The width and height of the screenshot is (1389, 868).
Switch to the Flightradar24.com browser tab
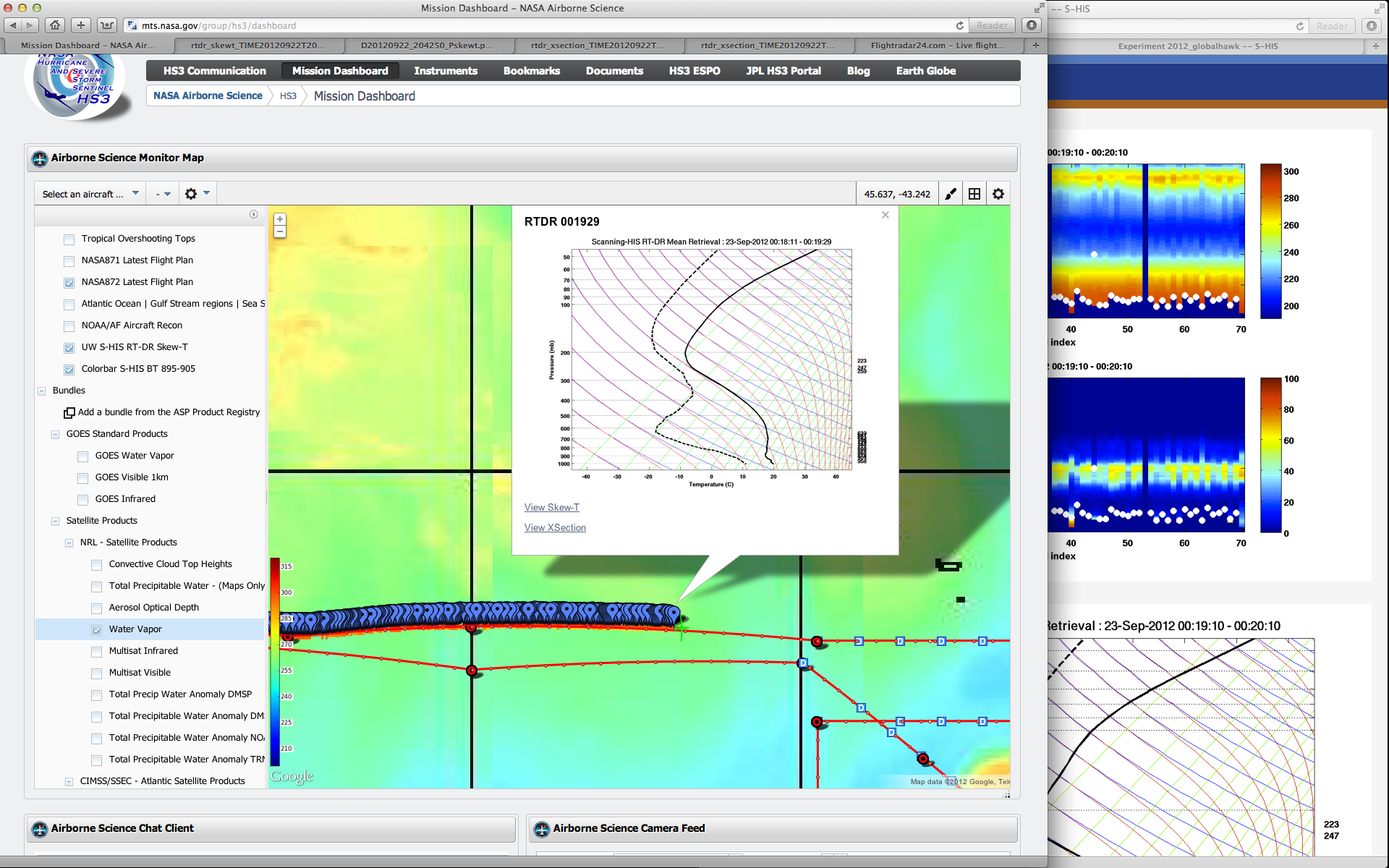[937, 46]
